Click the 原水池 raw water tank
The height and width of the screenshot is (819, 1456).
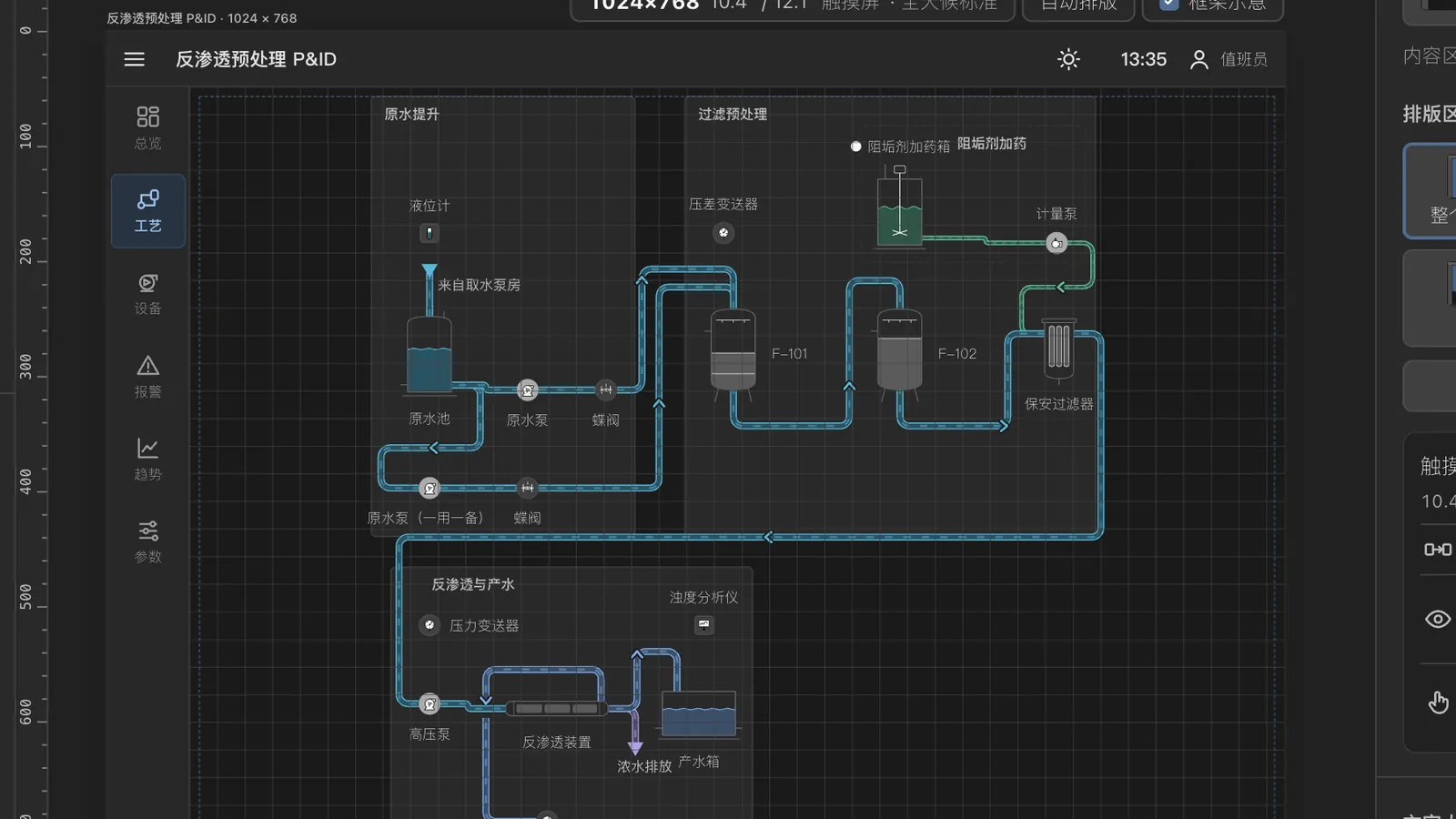pos(430,356)
